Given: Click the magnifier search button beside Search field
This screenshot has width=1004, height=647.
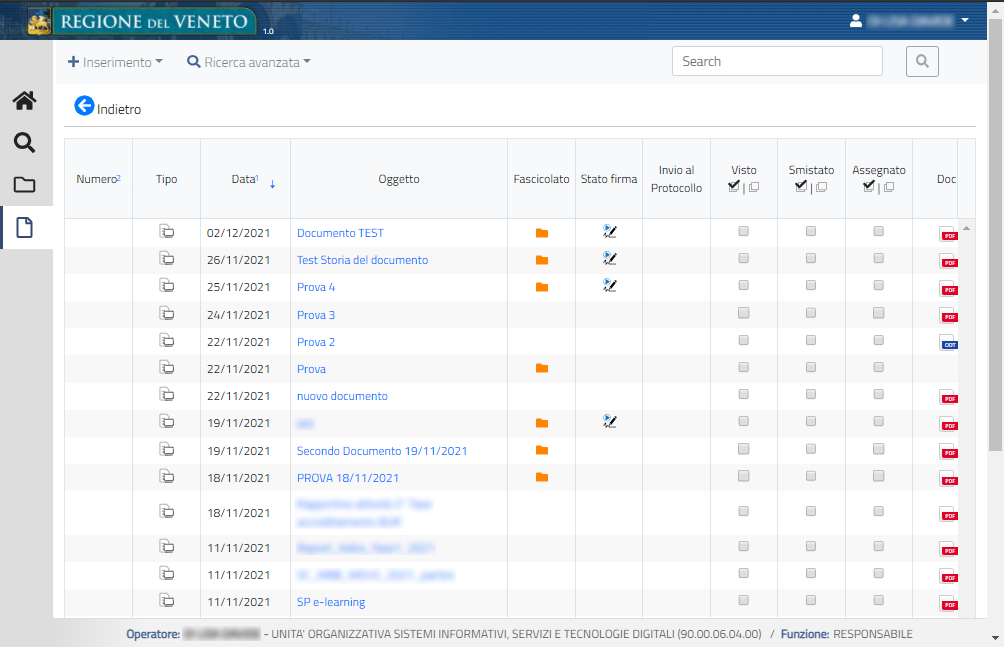Looking at the screenshot, I should point(922,61).
